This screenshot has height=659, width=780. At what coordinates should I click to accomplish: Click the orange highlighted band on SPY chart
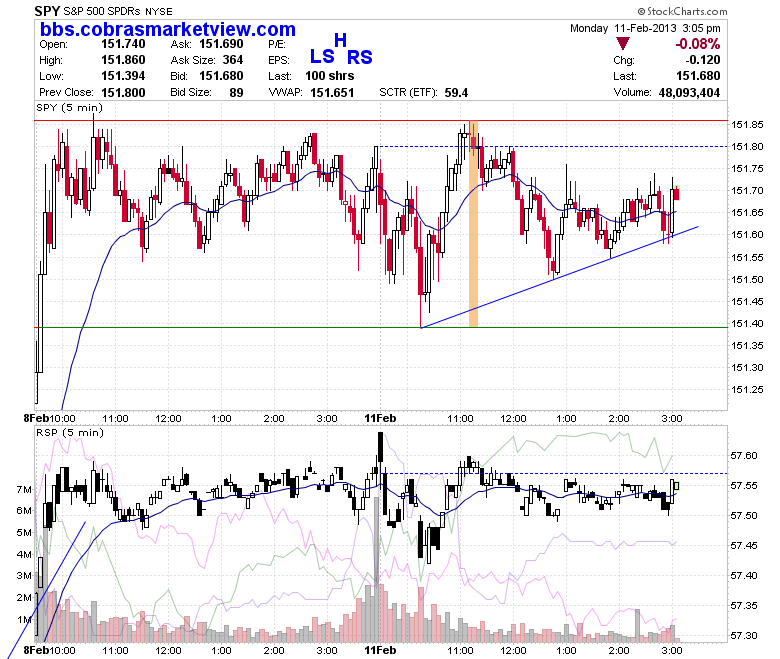tap(474, 224)
